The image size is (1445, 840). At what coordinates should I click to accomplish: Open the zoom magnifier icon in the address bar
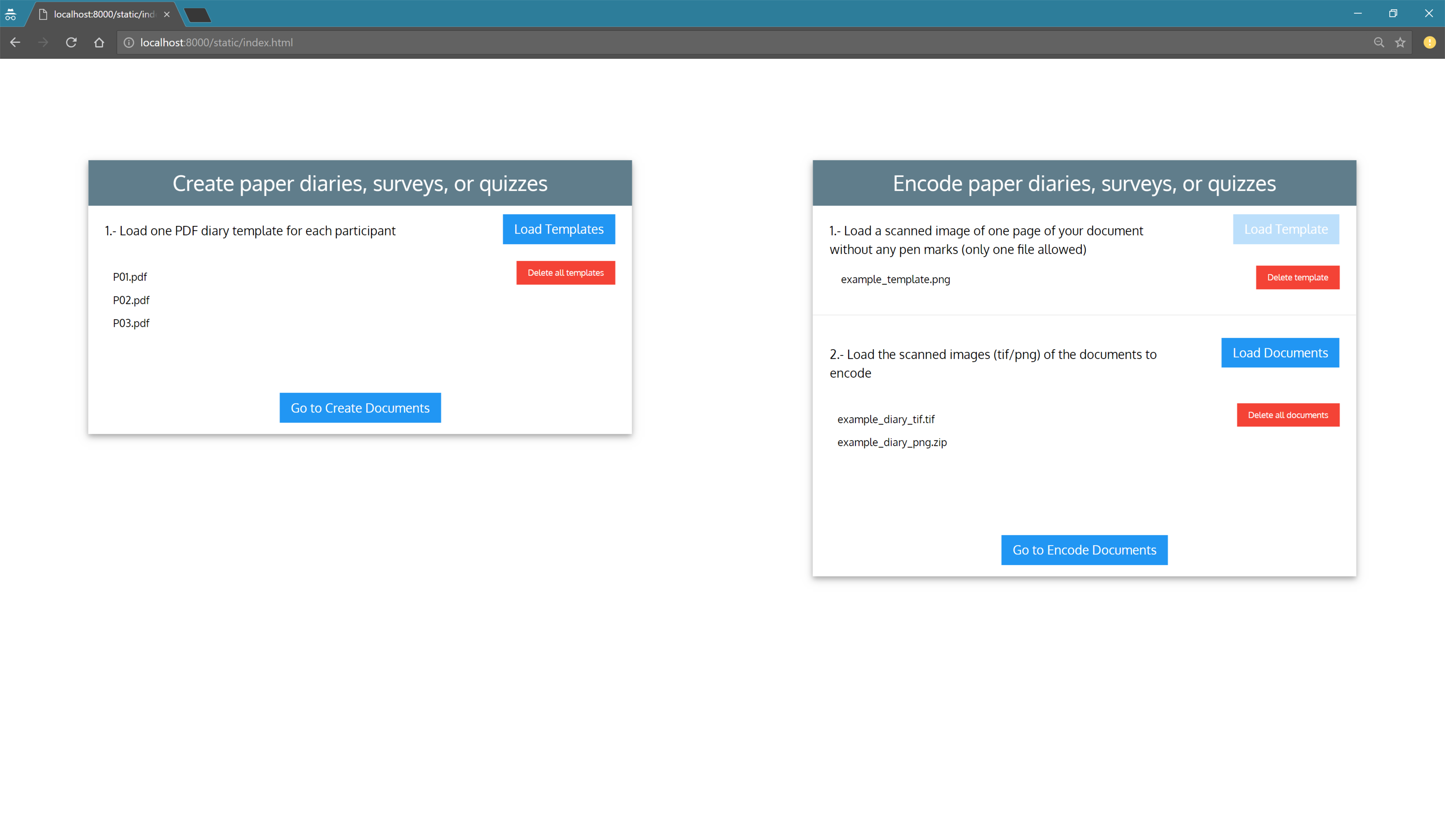coord(1379,42)
